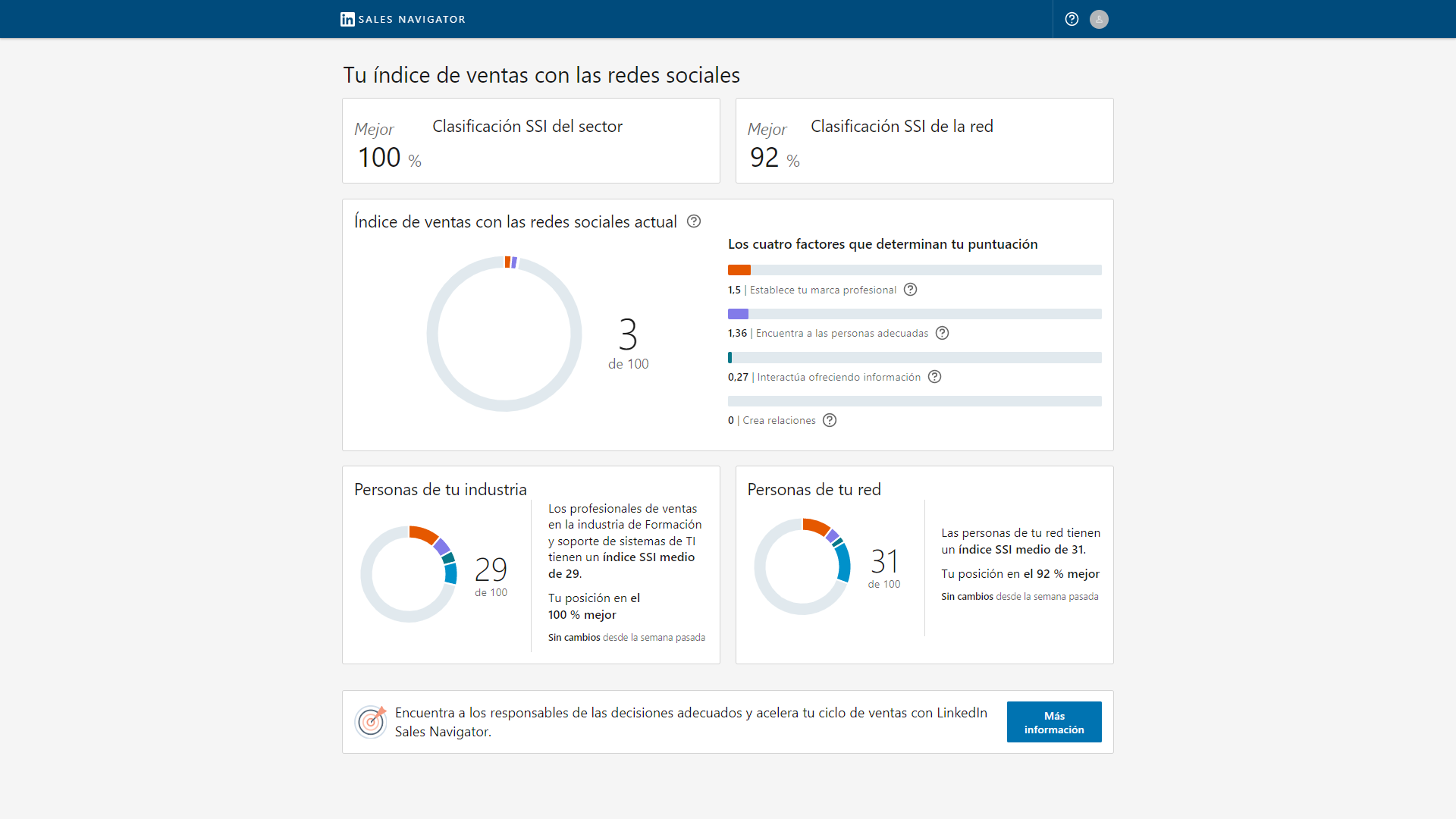Screen dimensions: 1456x819
Task: Open help for Crea relaciones
Action: click(x=830, y=420)
